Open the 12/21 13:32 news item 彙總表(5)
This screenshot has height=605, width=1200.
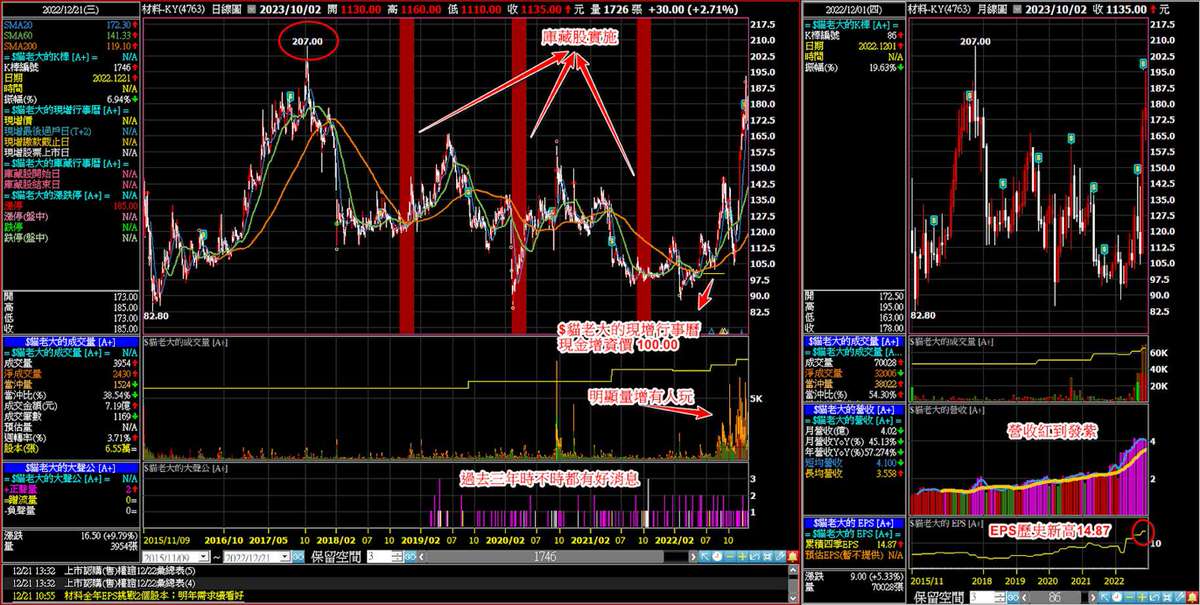click(x=150, y=571)
